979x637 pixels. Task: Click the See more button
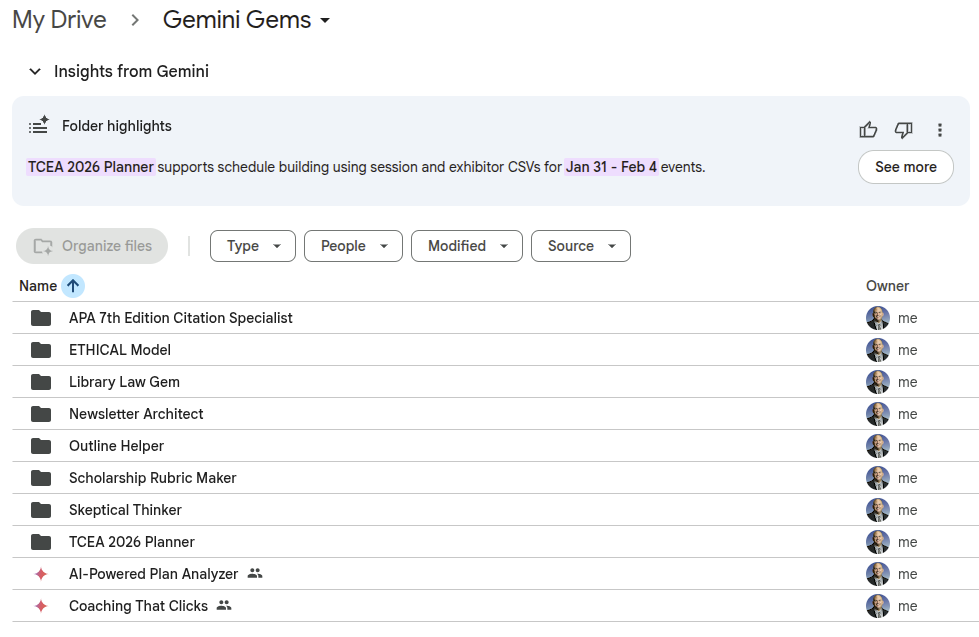pyautogui.click(x=905, y=167)
